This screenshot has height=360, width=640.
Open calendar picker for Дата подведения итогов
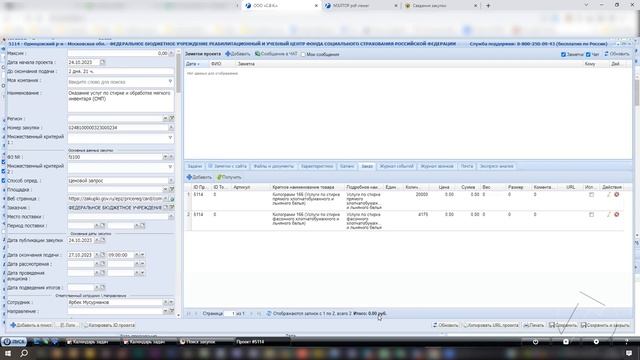pyautogui.click(x=102, y=288)
